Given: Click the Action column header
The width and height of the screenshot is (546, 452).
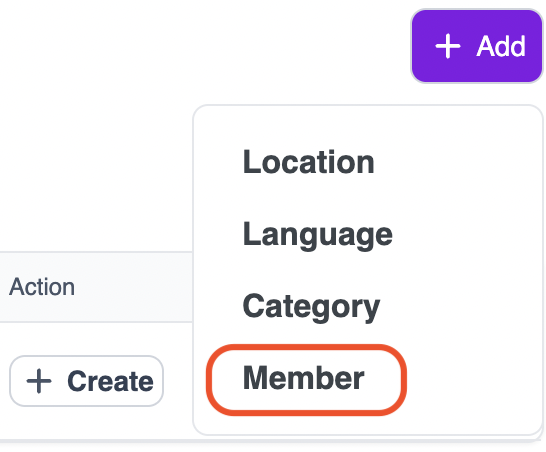Looking at the screenshot, I should 42,287.
